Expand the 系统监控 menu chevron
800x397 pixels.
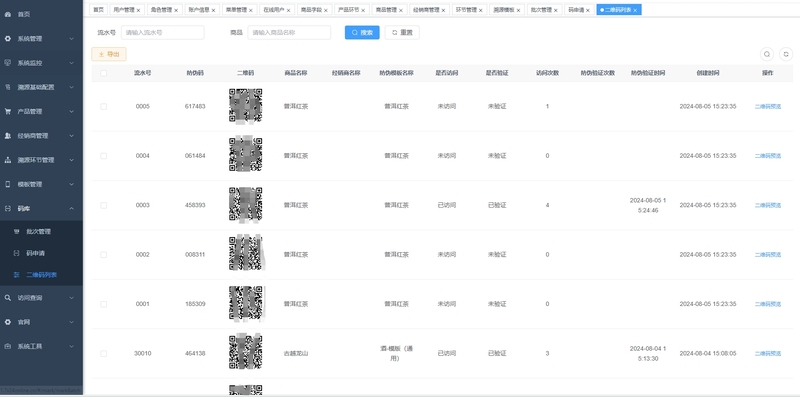(x=71, y=63)
